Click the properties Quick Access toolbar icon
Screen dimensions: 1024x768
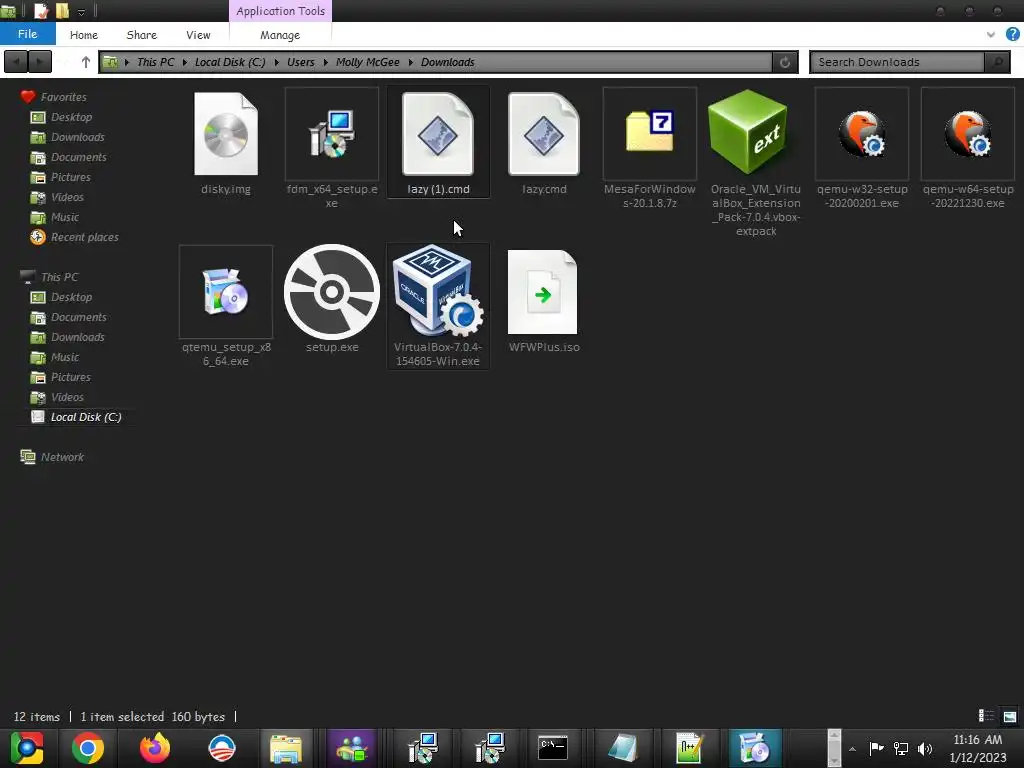tap(41, 11)
